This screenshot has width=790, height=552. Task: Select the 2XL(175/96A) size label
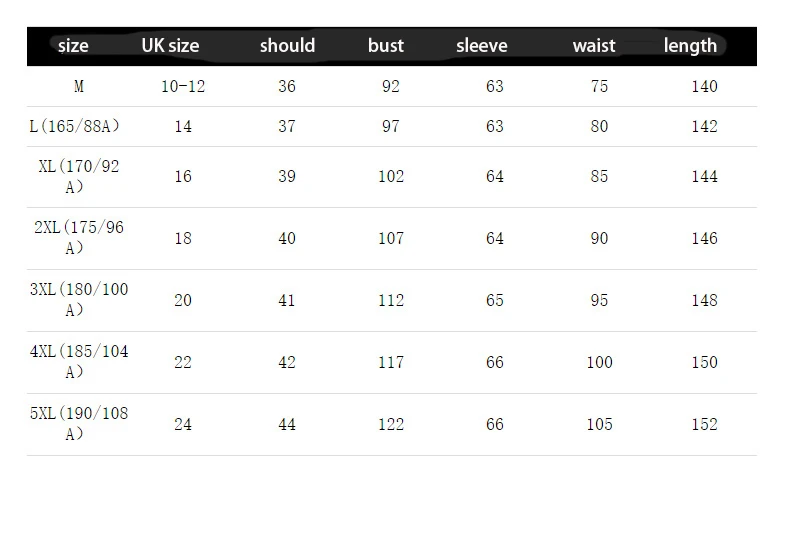[x=79, y=237]
